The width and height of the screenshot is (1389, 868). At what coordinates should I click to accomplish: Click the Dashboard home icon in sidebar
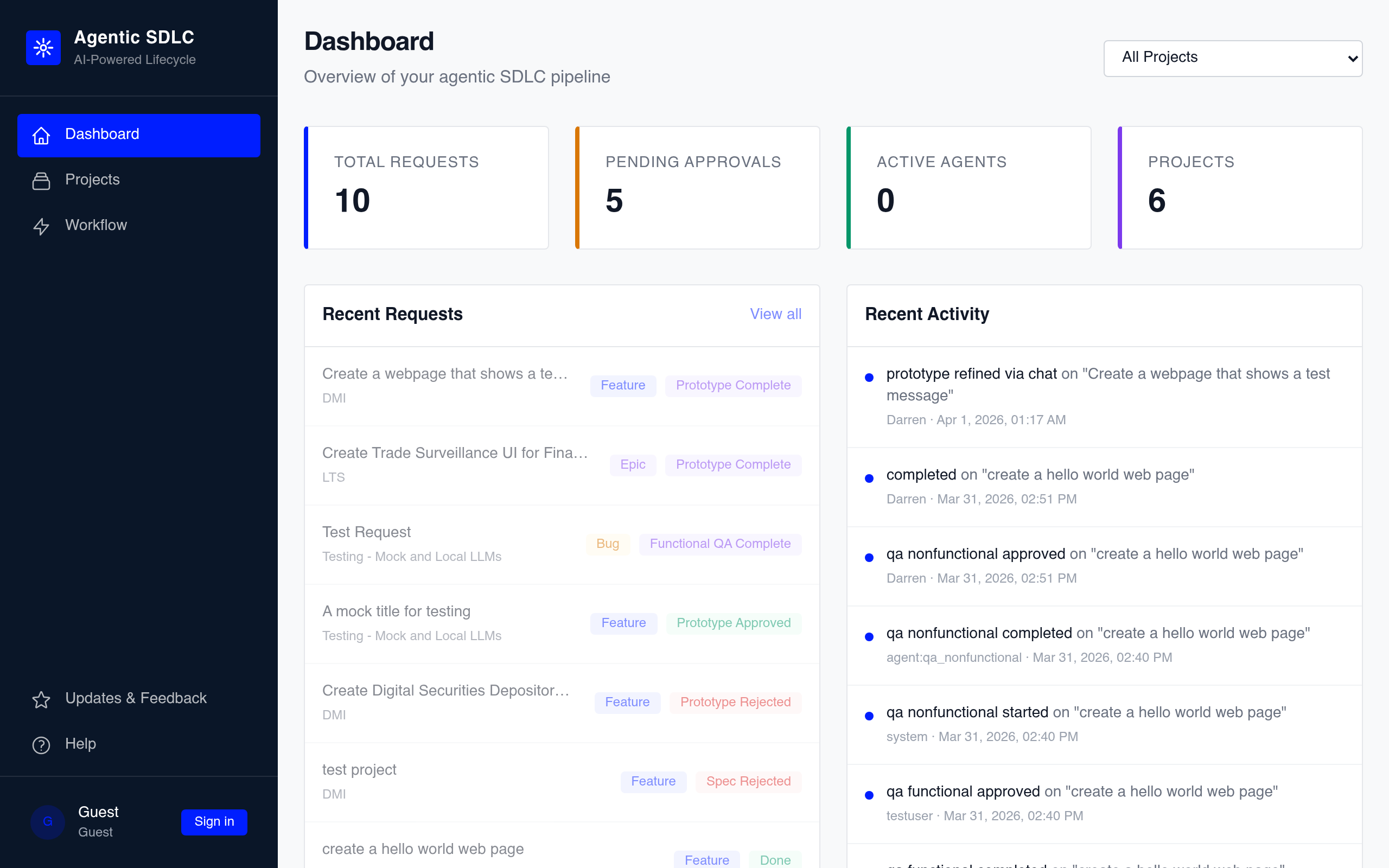coord(41,136)
